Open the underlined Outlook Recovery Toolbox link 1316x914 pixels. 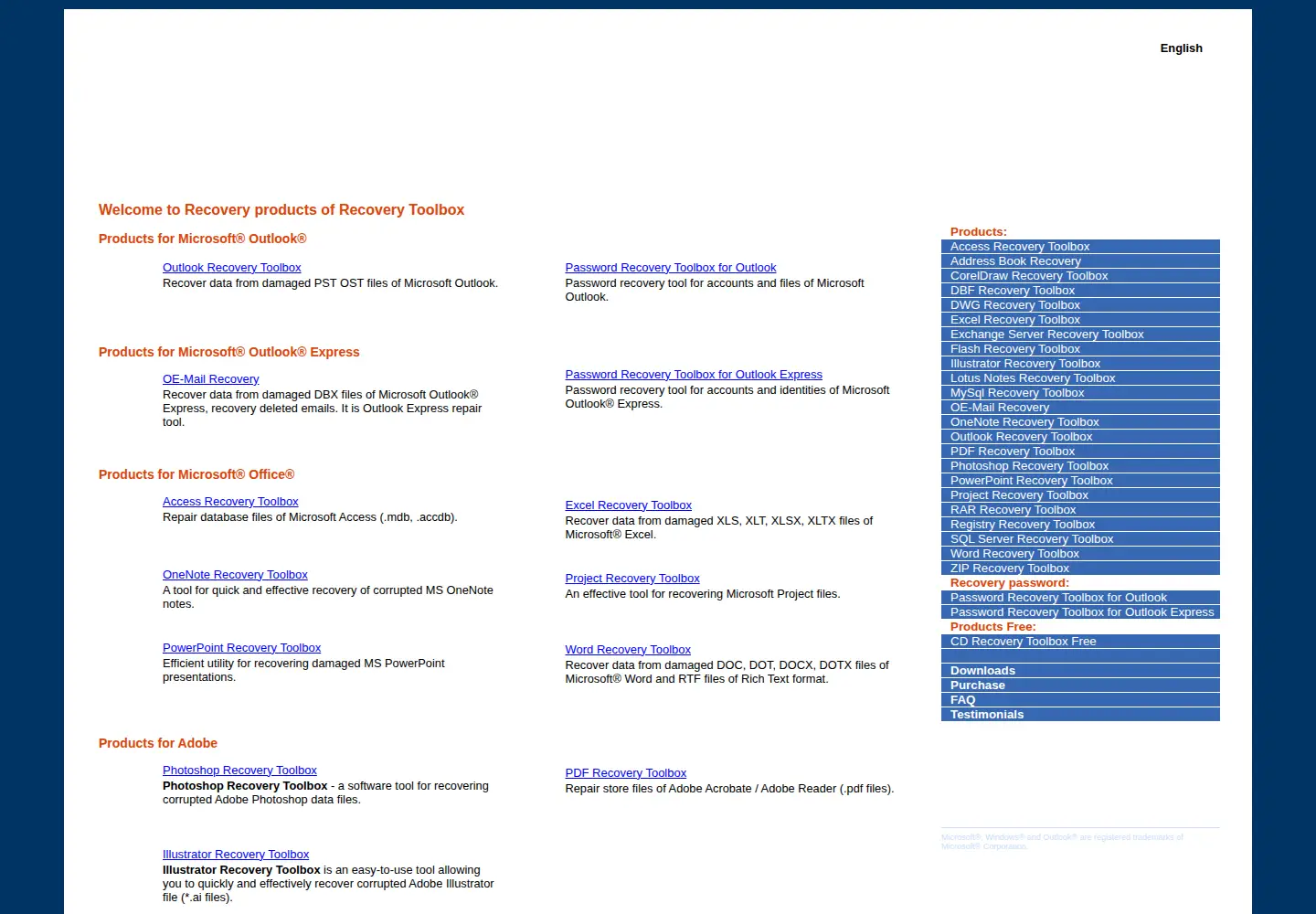pos(231,268)
